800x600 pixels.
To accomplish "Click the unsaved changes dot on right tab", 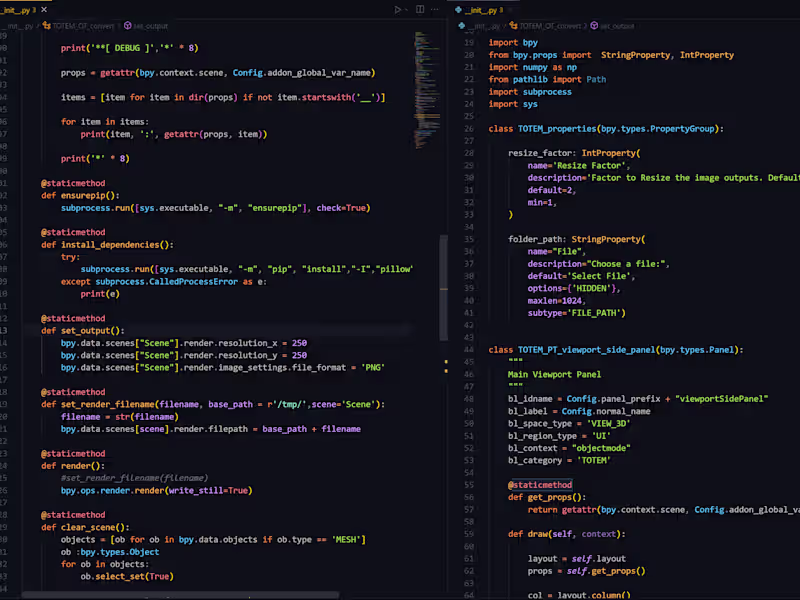I will click(x=502, y=8).
